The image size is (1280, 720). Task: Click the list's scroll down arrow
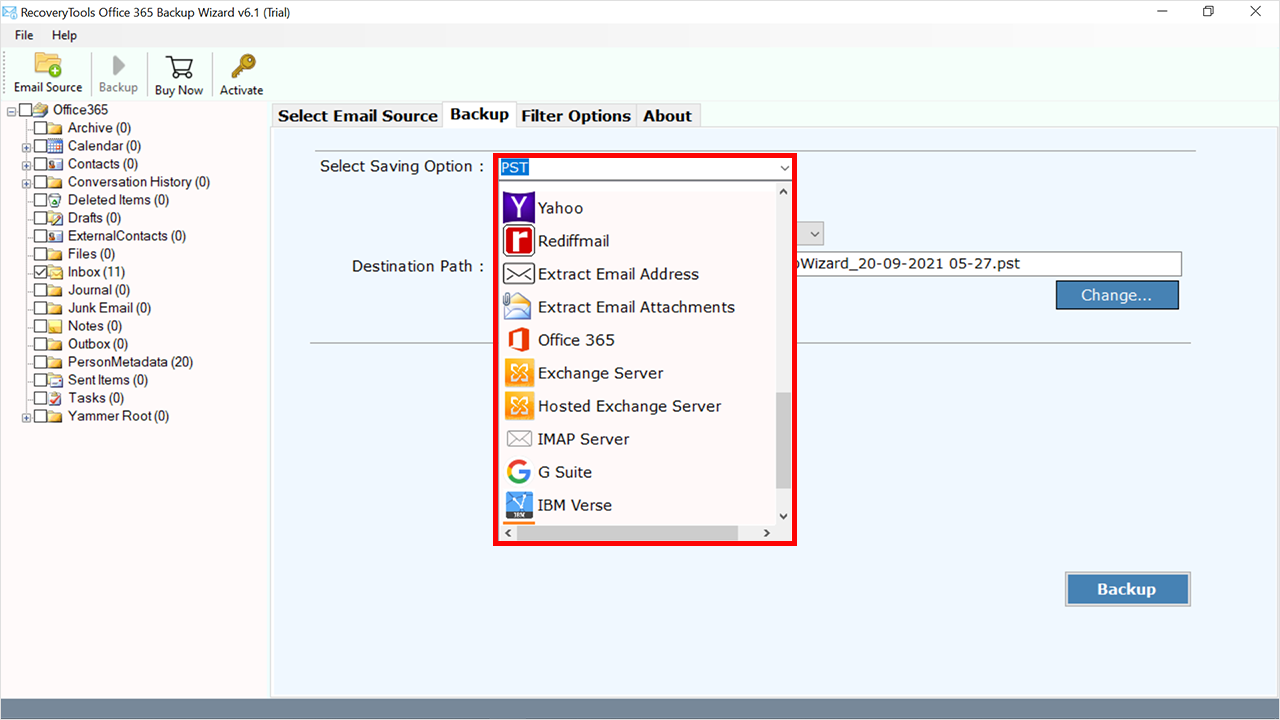783,516
